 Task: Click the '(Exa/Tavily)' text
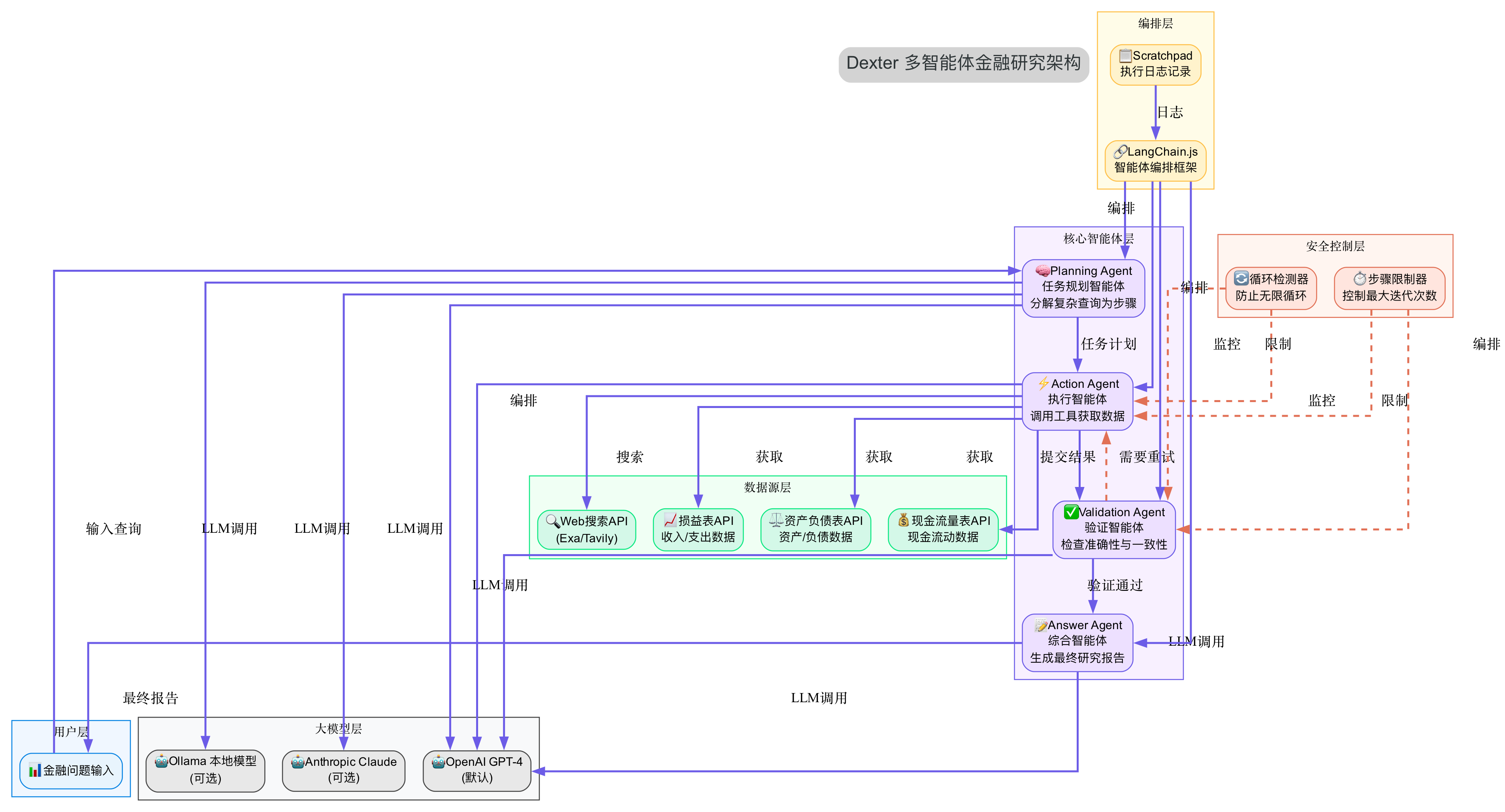coord(586,538)
